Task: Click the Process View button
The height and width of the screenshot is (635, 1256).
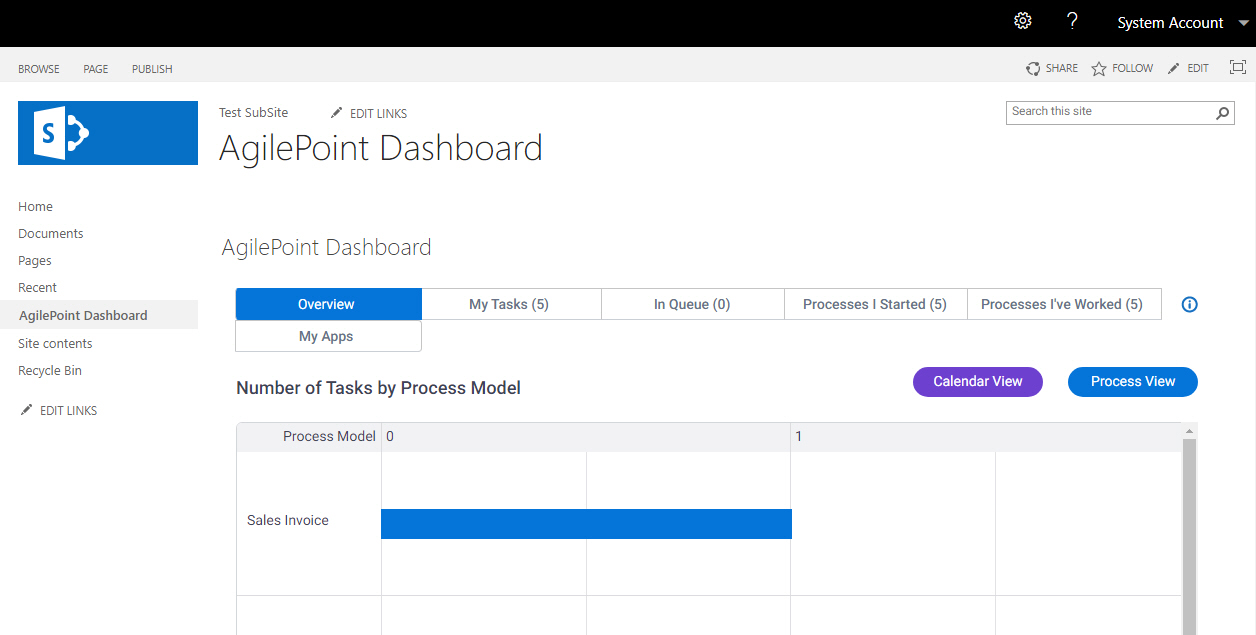Action: (x=1133, y=381)
